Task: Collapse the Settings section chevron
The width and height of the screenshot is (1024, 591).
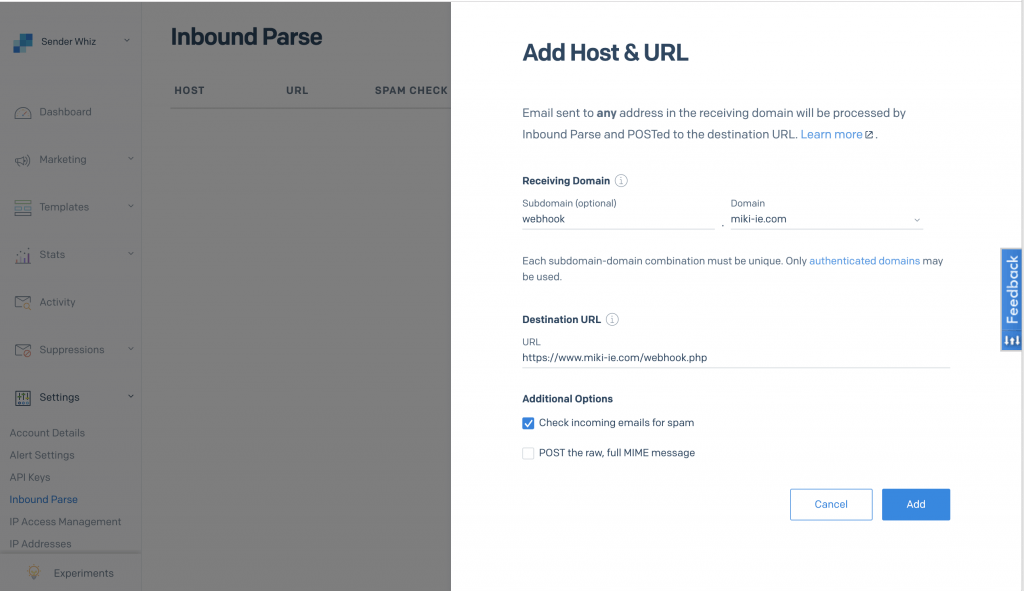Action: (130, 397)
